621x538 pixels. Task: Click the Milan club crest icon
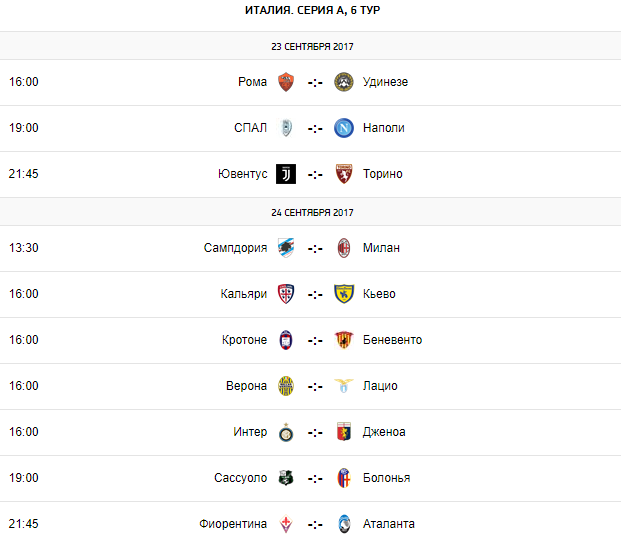pos(344,248)
